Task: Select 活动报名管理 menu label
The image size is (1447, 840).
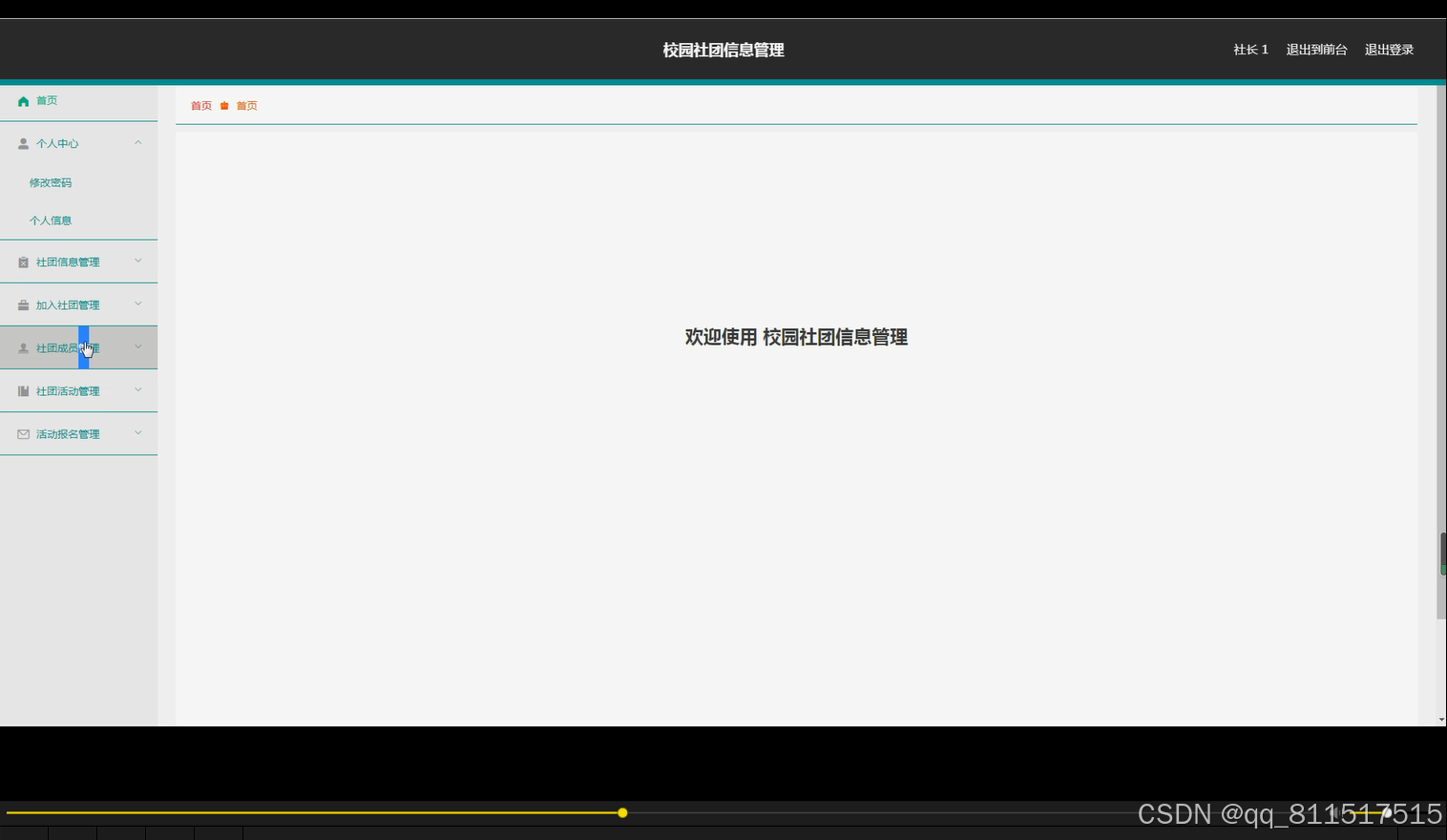Action: point(68,434)
